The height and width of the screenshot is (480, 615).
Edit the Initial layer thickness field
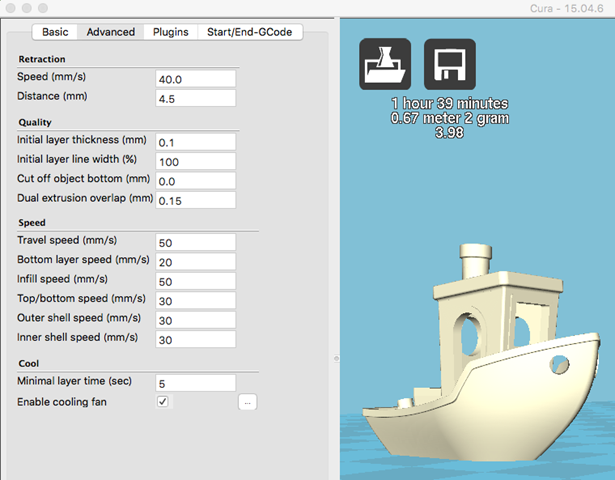pos(195,142)
